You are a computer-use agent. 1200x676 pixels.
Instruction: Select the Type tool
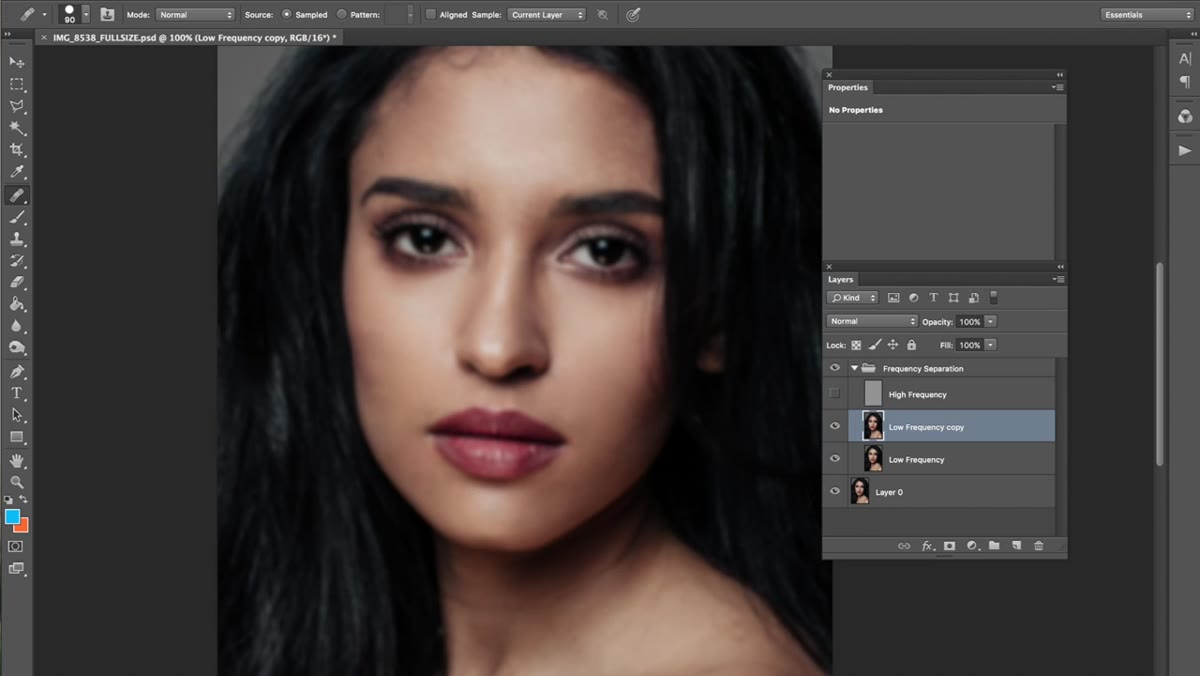point(17,393)
